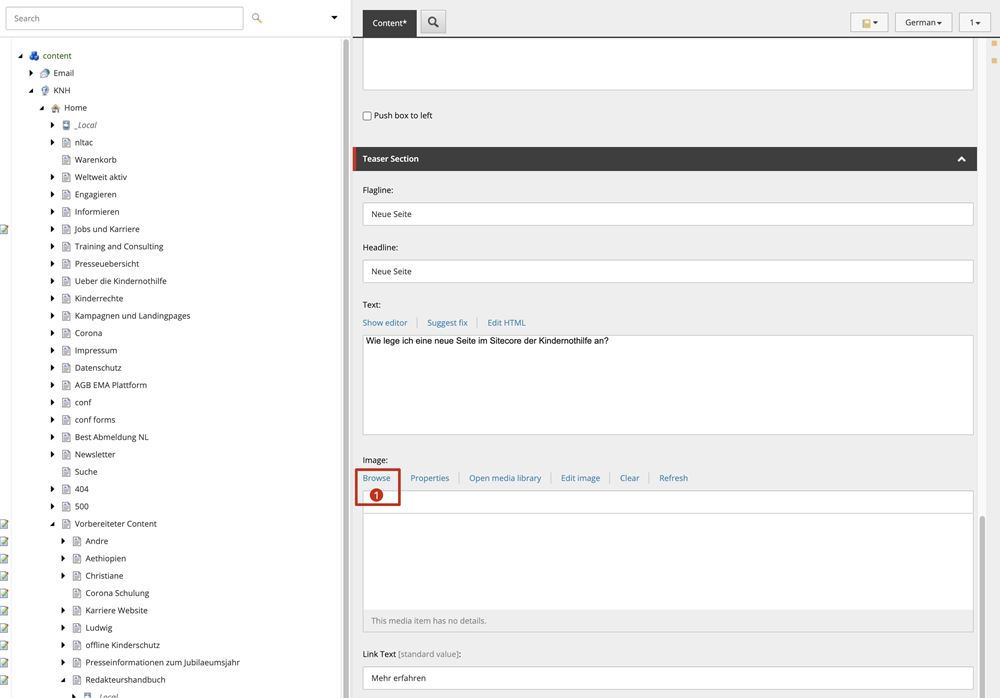The image size is (1000, 698).
Task: Switch to the Content tab
Action: (x=389, y=22)
